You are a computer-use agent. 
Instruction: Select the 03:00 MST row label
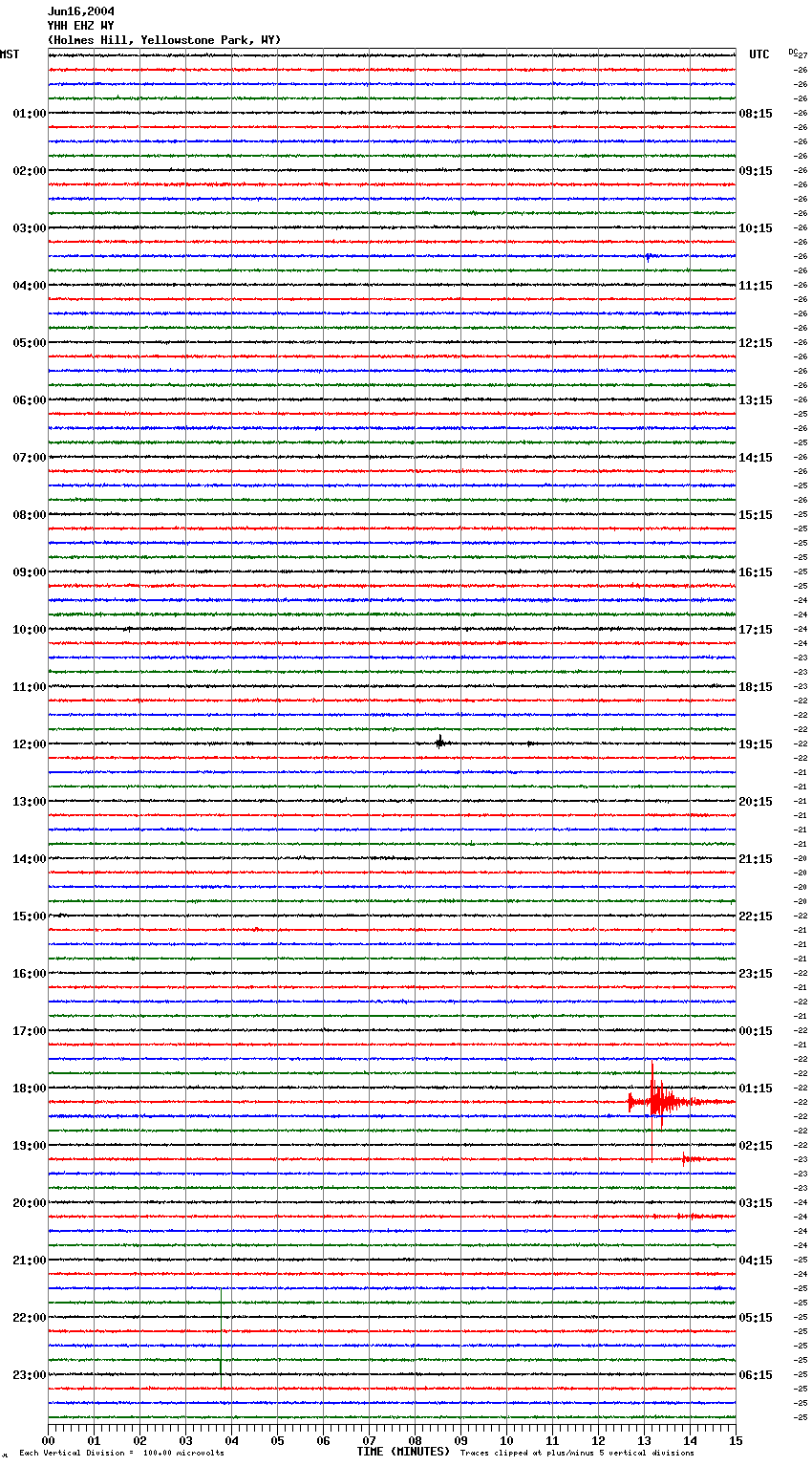coord(30,228)
